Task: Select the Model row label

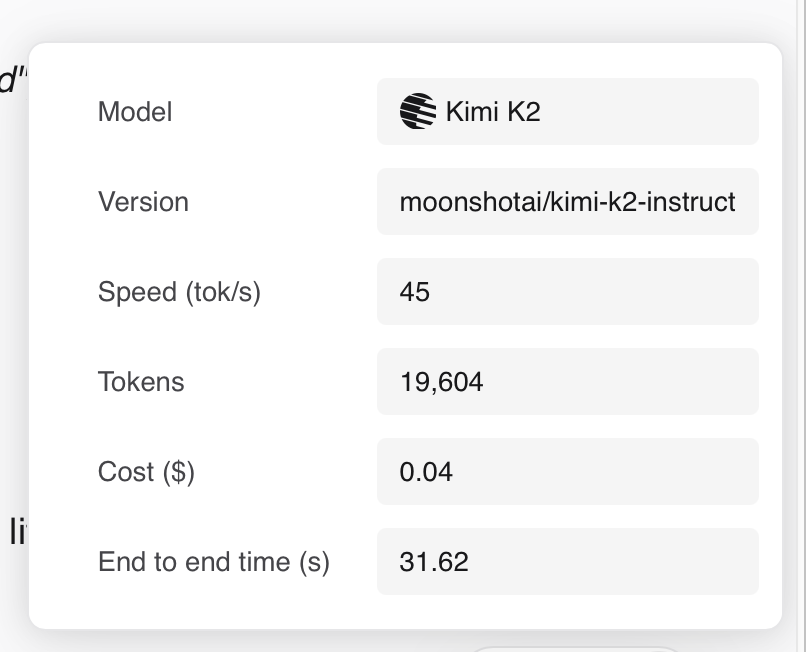Action: (x=135, y=112)
